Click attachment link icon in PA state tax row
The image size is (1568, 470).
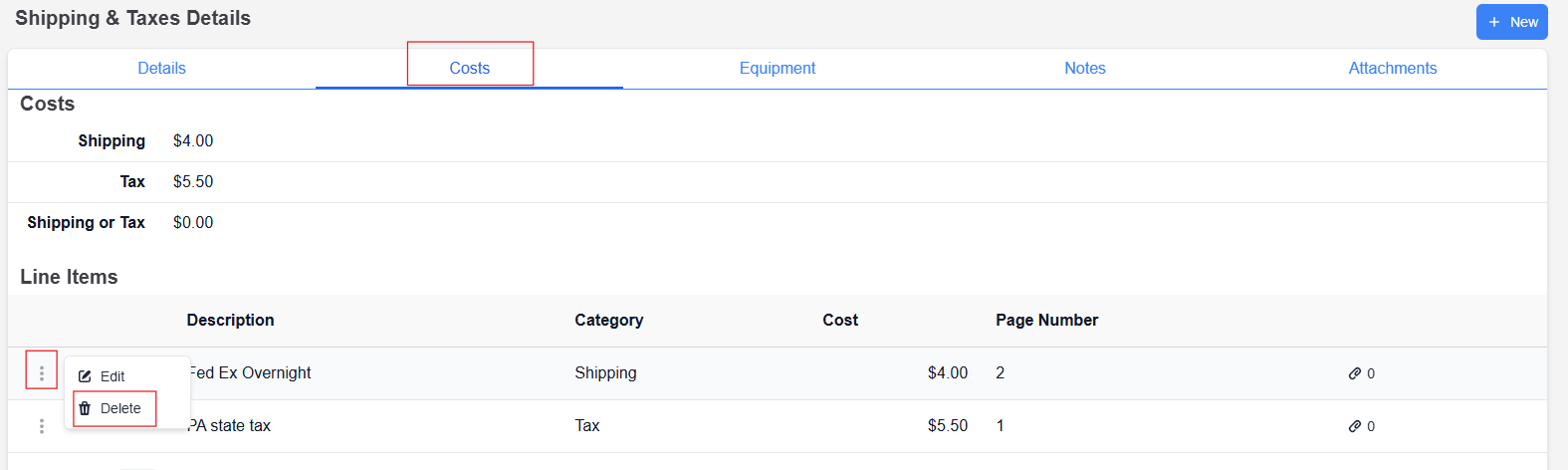click(1355, 426)
